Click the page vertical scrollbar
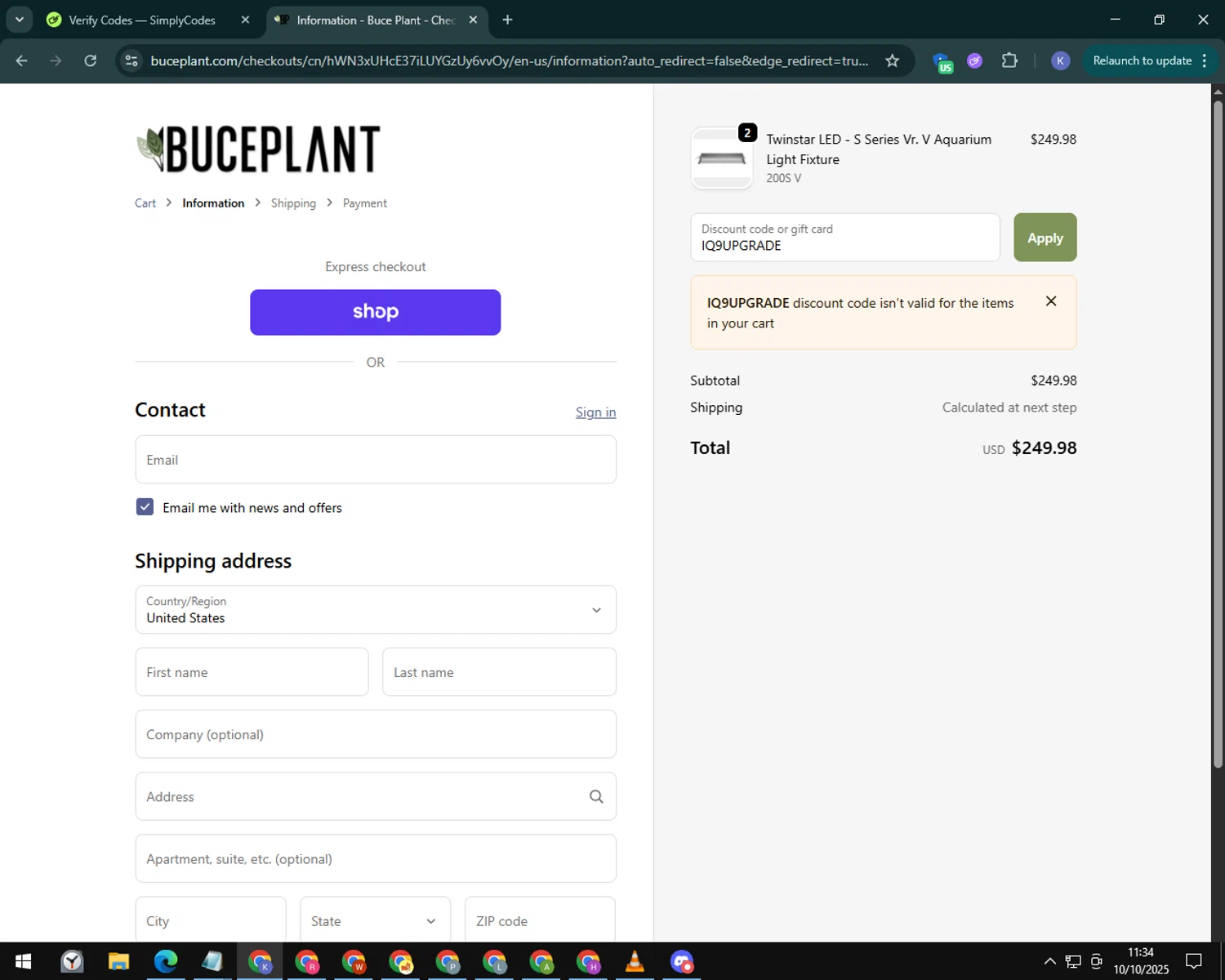The height and width of the screenshot is (980, 1225). pos(1218,433)
